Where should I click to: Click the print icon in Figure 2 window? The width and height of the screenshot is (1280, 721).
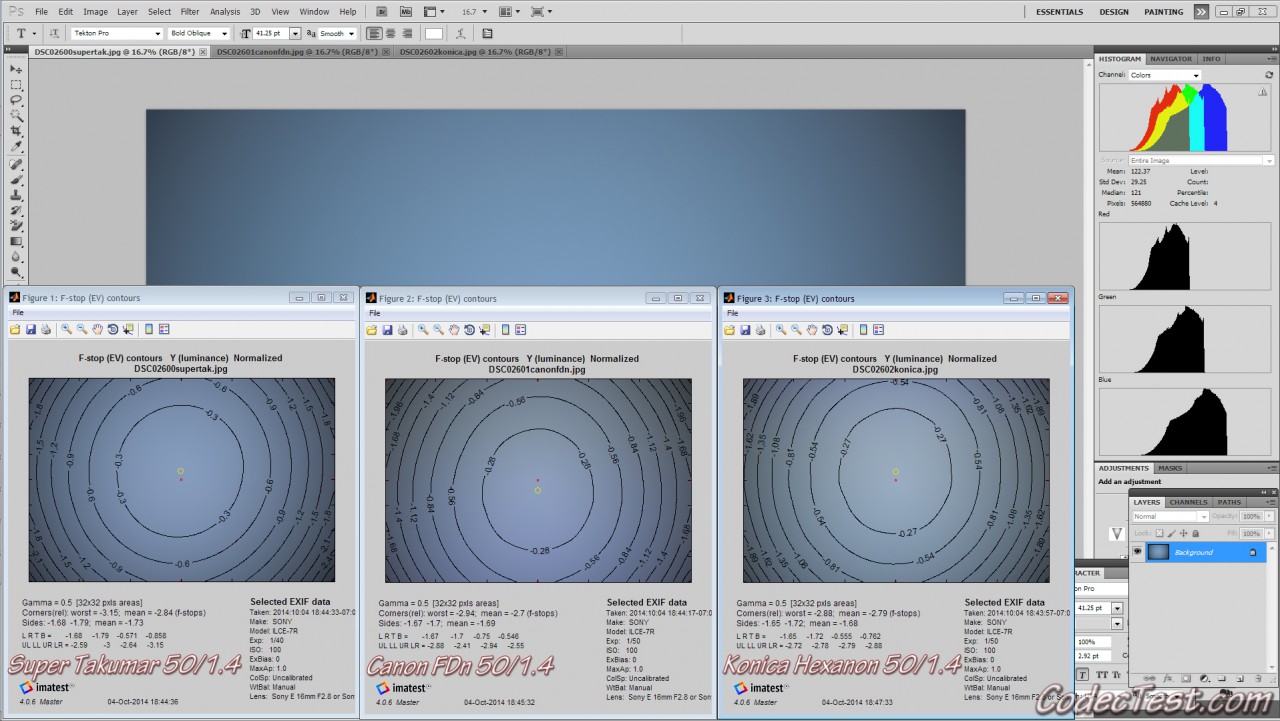coord(403,330)
